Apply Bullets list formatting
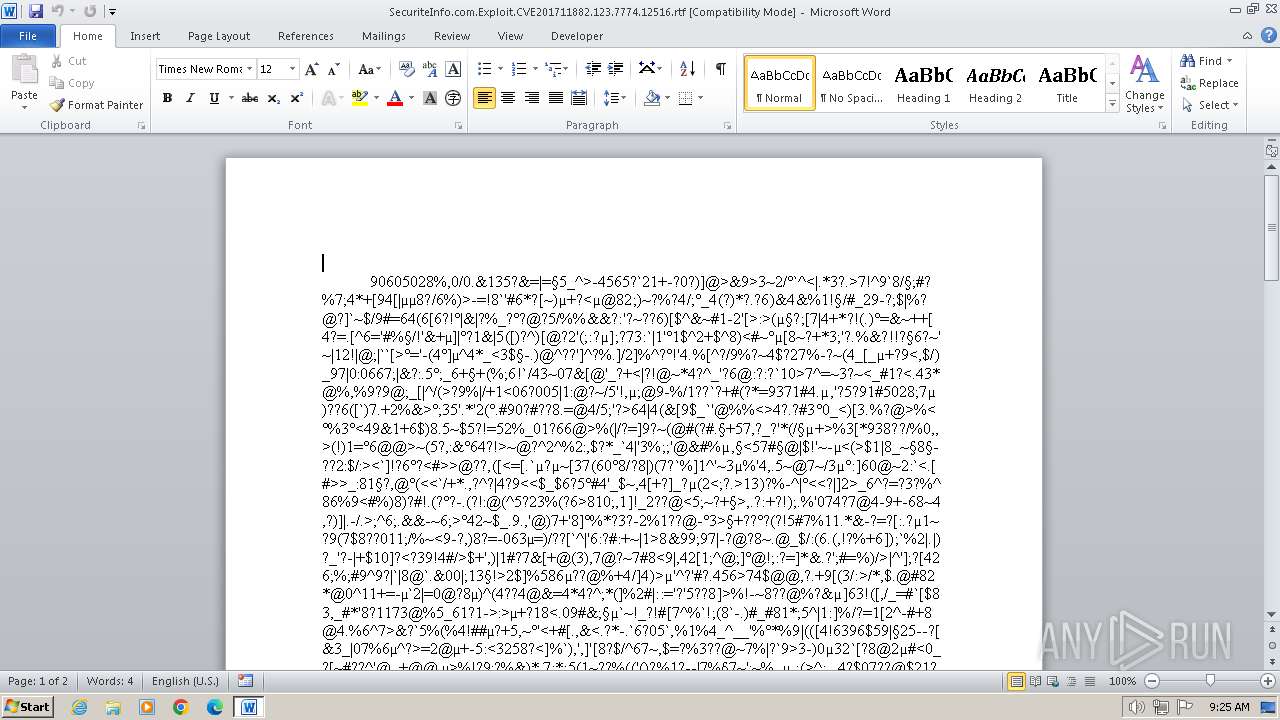Image resolution: width=1280 pixels, height=720 pixels. coord(484,69)
